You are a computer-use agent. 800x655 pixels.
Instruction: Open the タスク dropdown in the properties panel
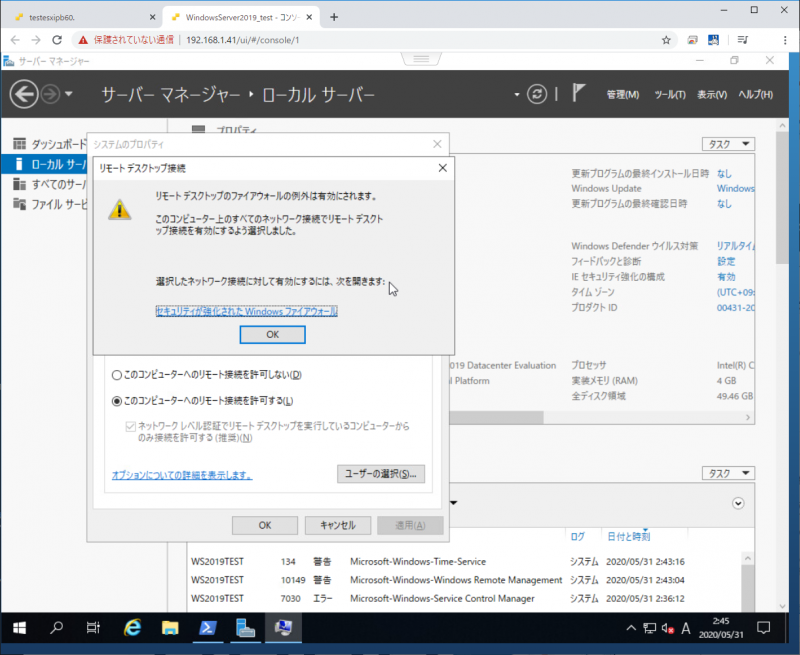pyautogui.click(x=728, y=144)
